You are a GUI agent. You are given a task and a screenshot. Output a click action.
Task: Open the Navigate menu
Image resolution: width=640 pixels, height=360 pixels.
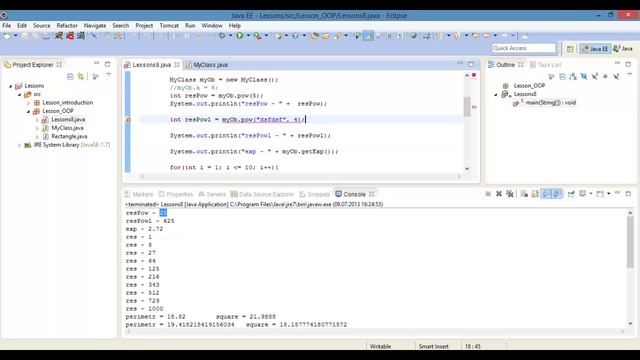pyautogui.click(x=95, y=25)
